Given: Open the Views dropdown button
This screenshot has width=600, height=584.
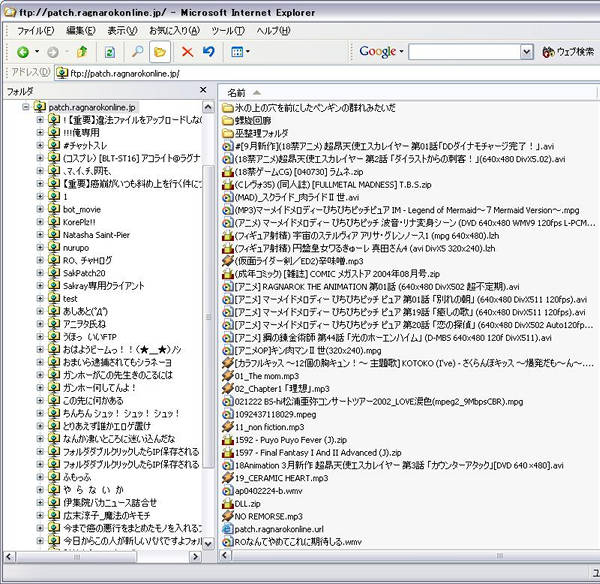Looking at the screenshot, I should (240, 51).
